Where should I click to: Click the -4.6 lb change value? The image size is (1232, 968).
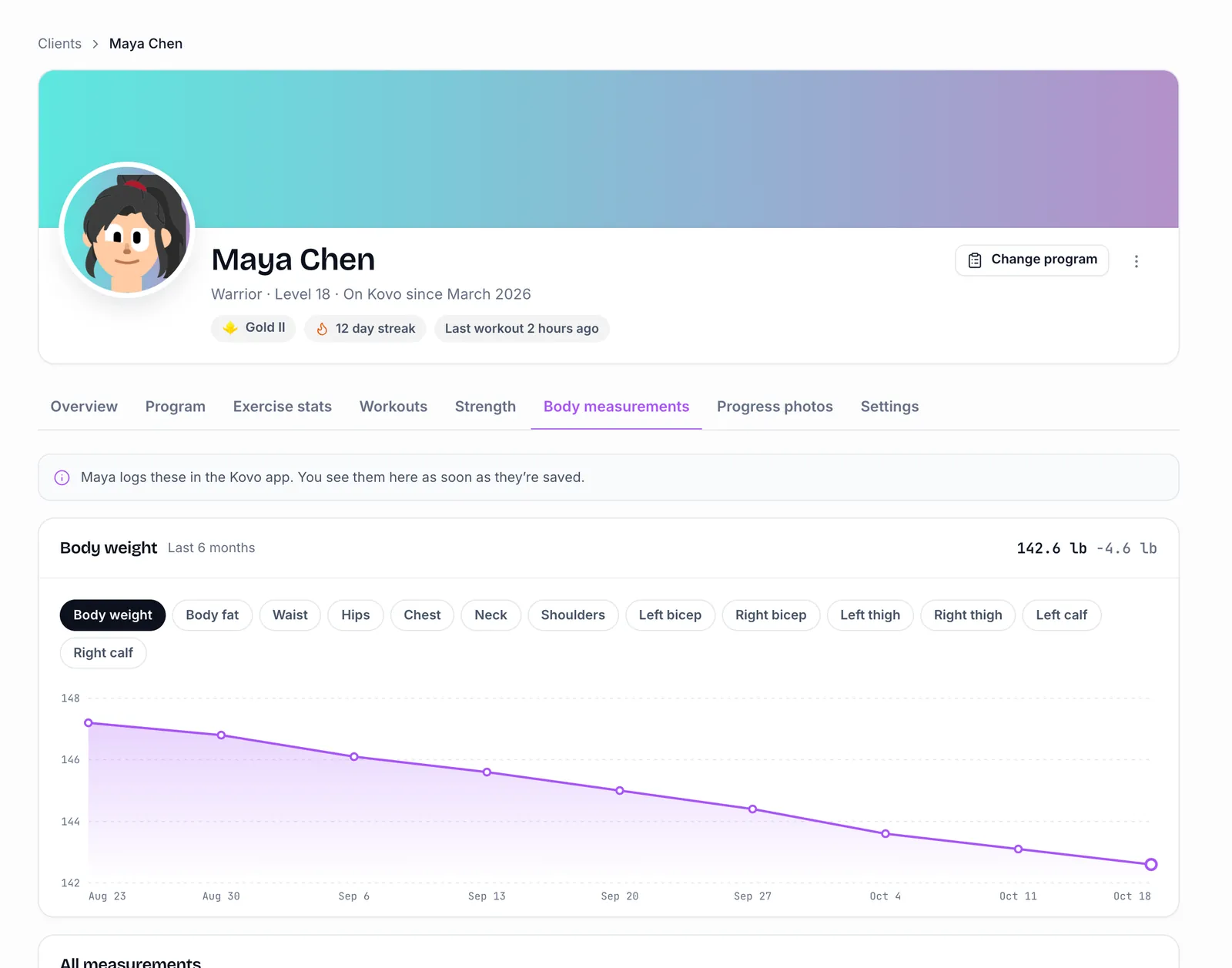[1127, 548]
